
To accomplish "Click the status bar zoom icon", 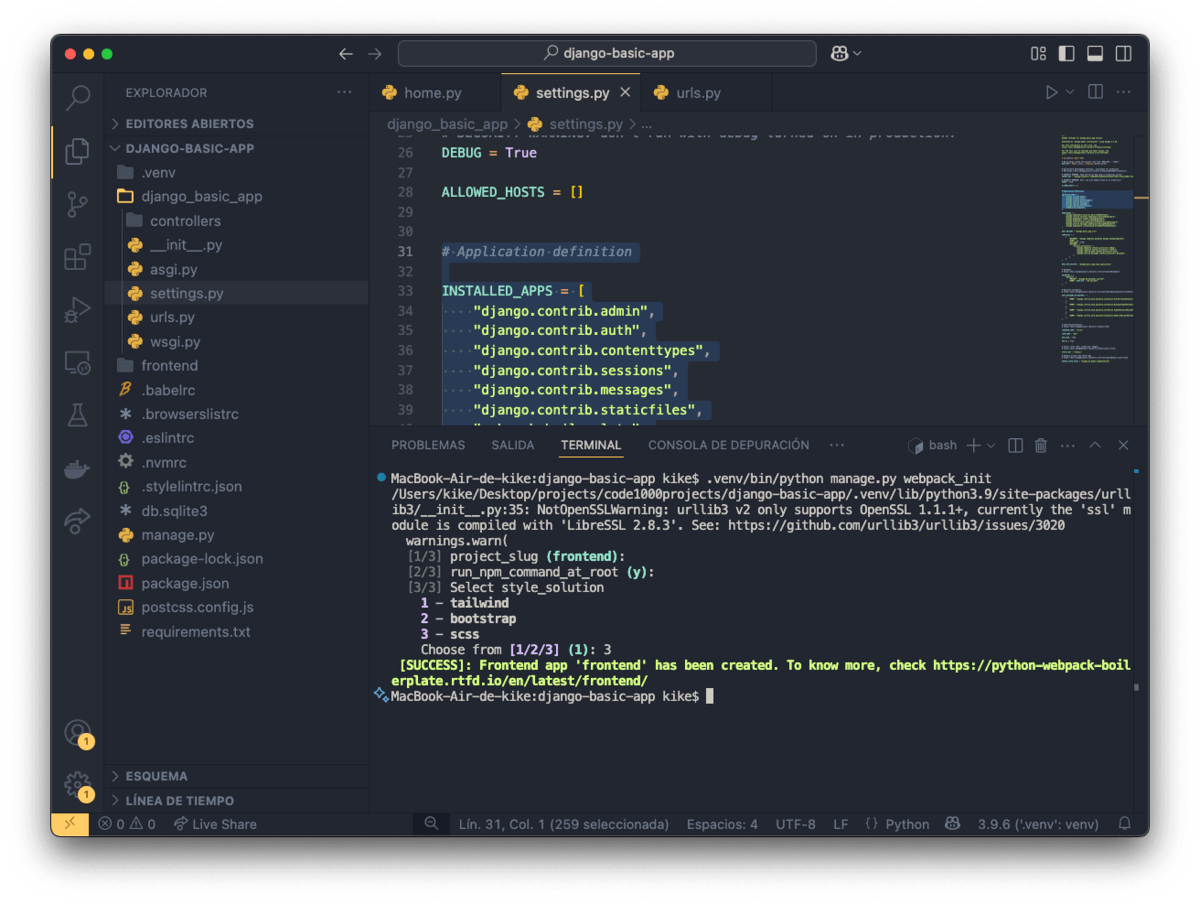I will point(431,824).
